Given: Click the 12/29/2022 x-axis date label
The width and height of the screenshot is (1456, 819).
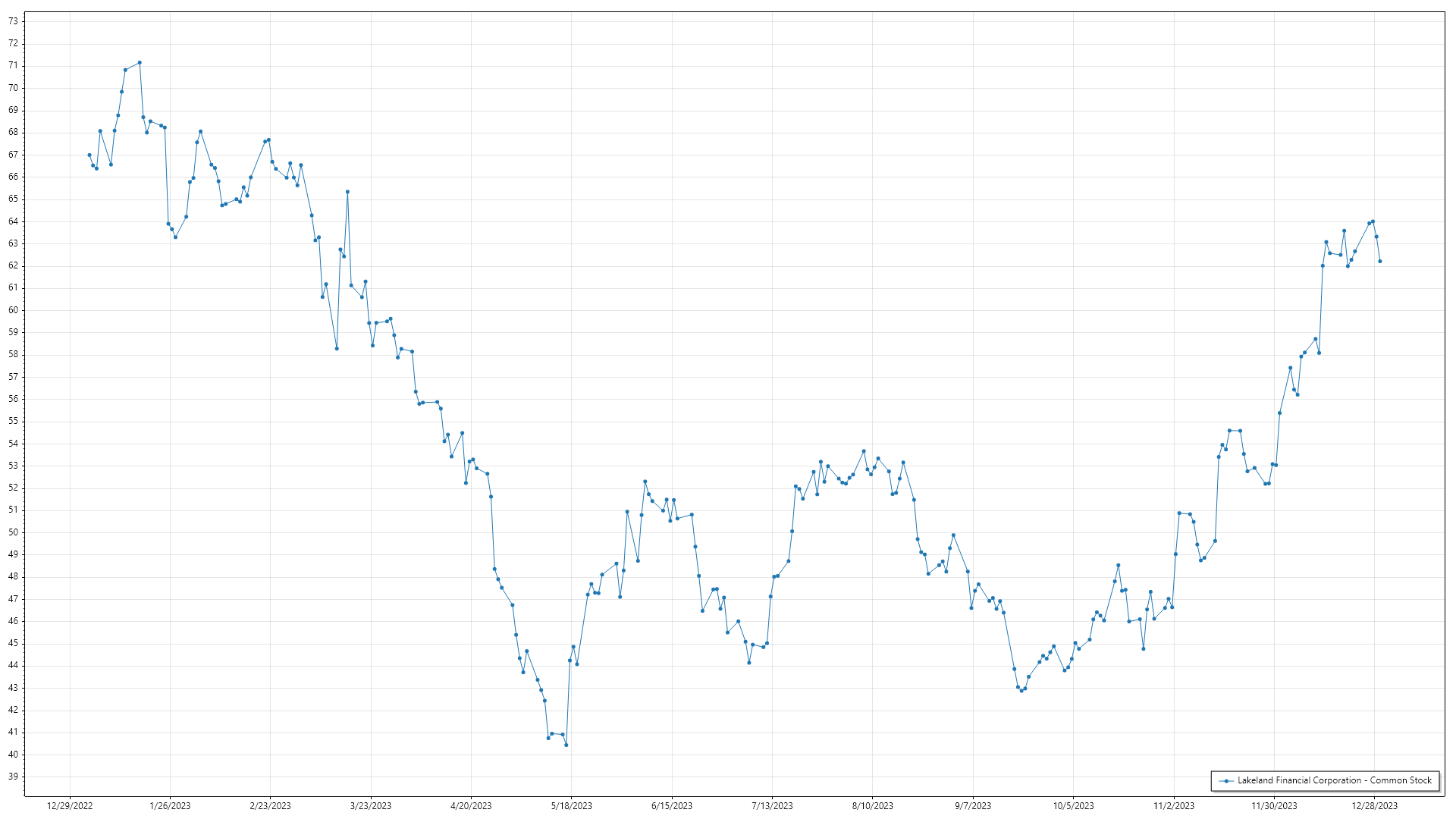Looking at the screenshot, I should click(x=70, y=806).
